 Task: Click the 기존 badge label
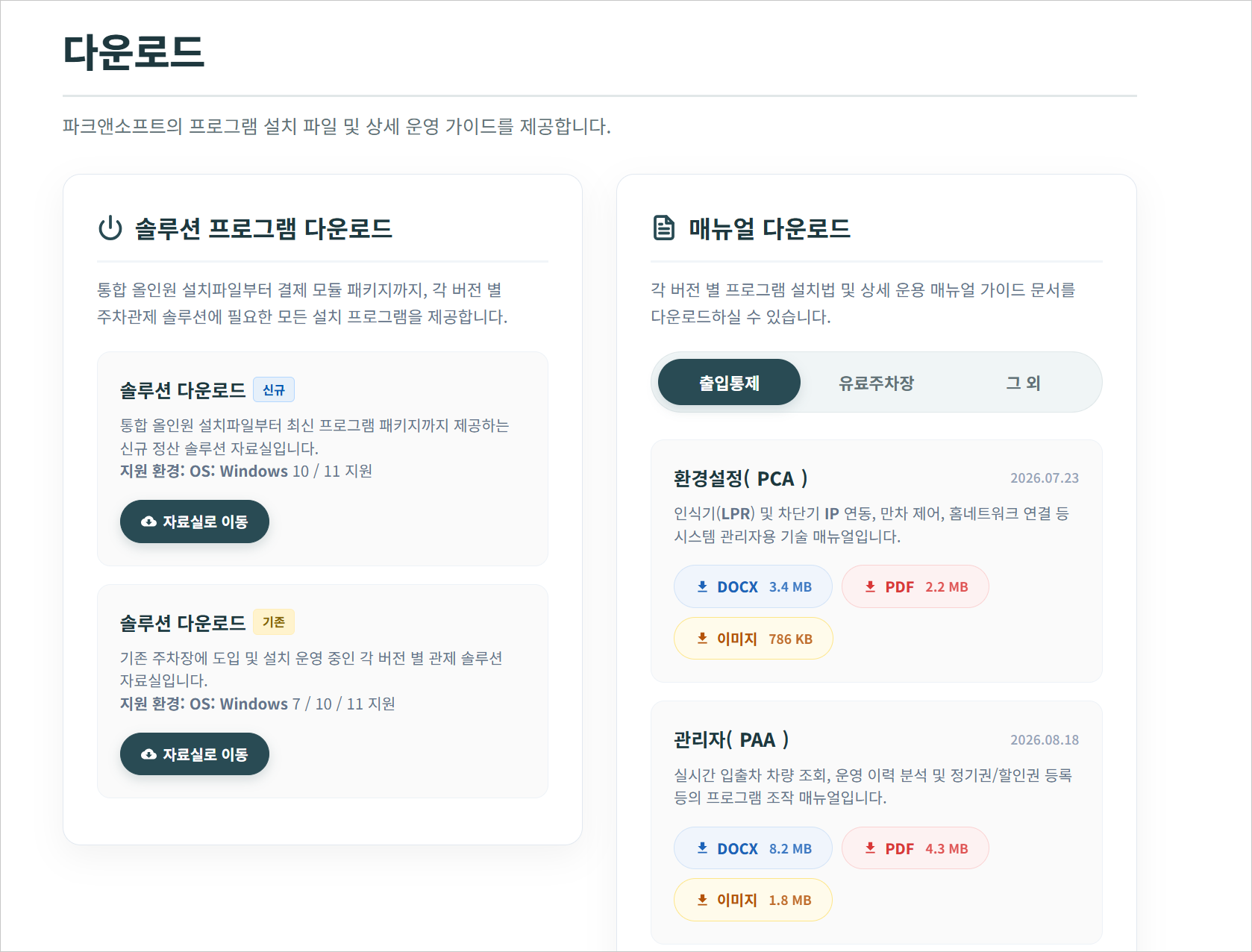click(x=274, y=622)
